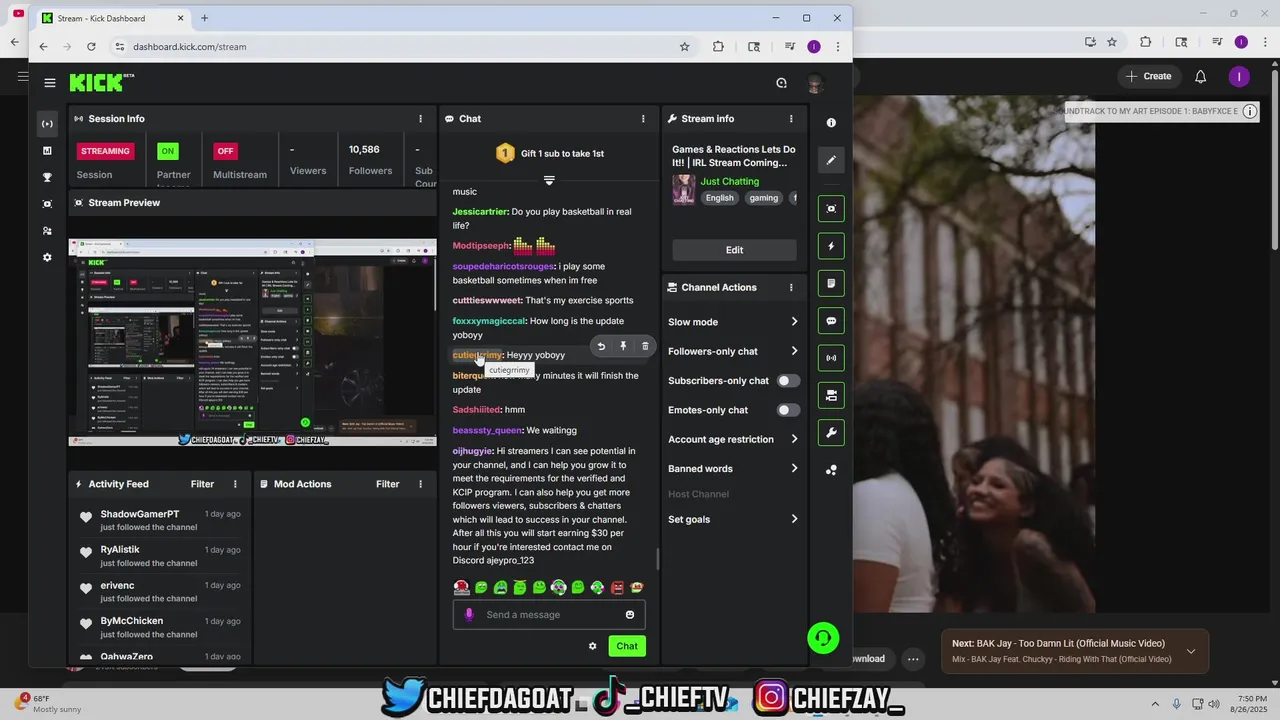The image size is (1280, 720).
Task: Click the browser address bar URL
Action: (189, 47)
